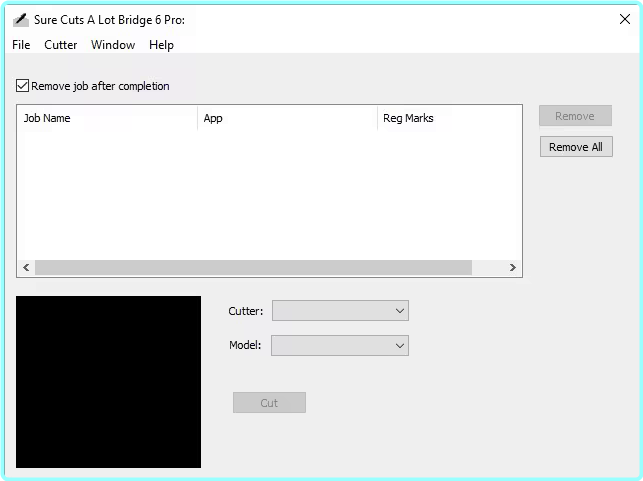Image resolution: width=643 pixels, height=481 pixels.
Task: Click the Remove button
Action: coord(575,116)
